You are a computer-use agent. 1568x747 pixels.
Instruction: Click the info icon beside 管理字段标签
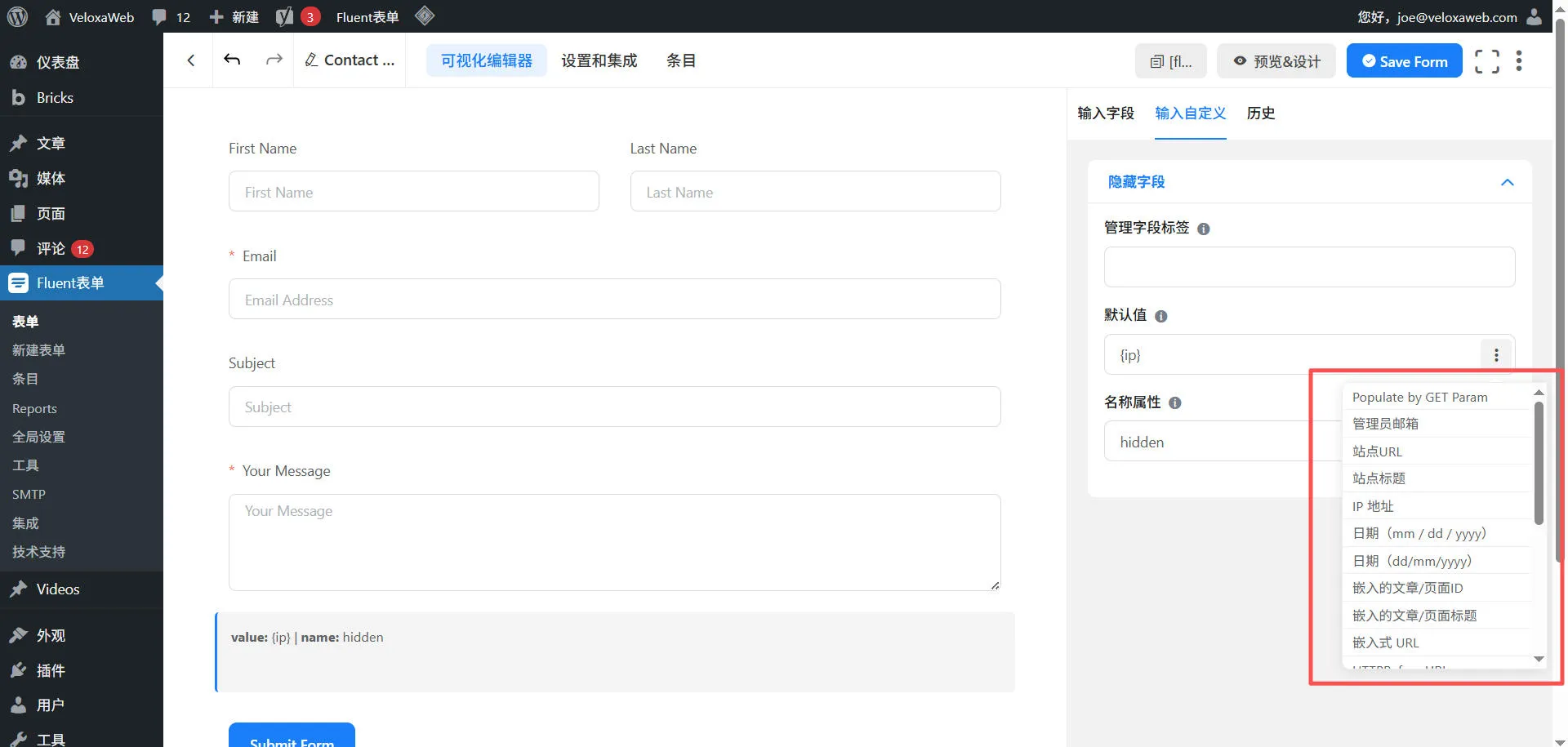coord(1204,229)
